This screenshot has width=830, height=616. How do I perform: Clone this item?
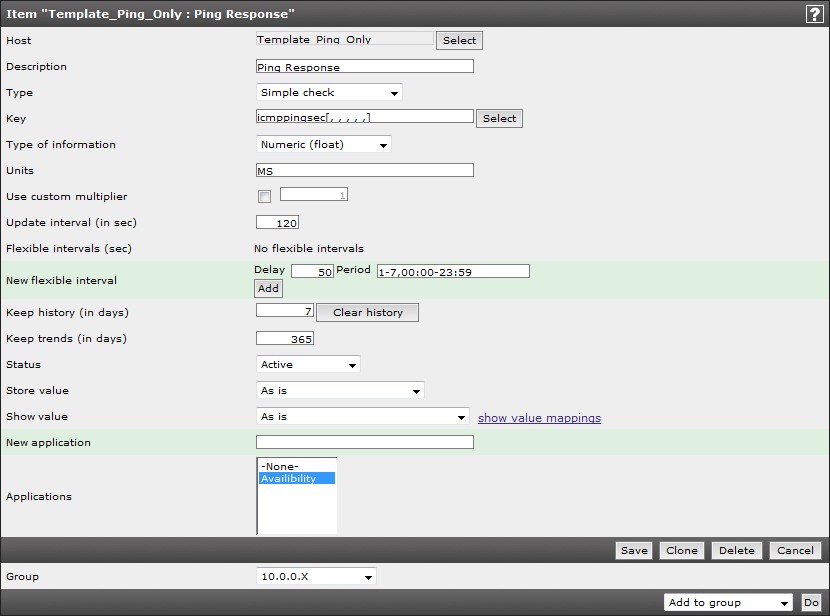[682, 551]
